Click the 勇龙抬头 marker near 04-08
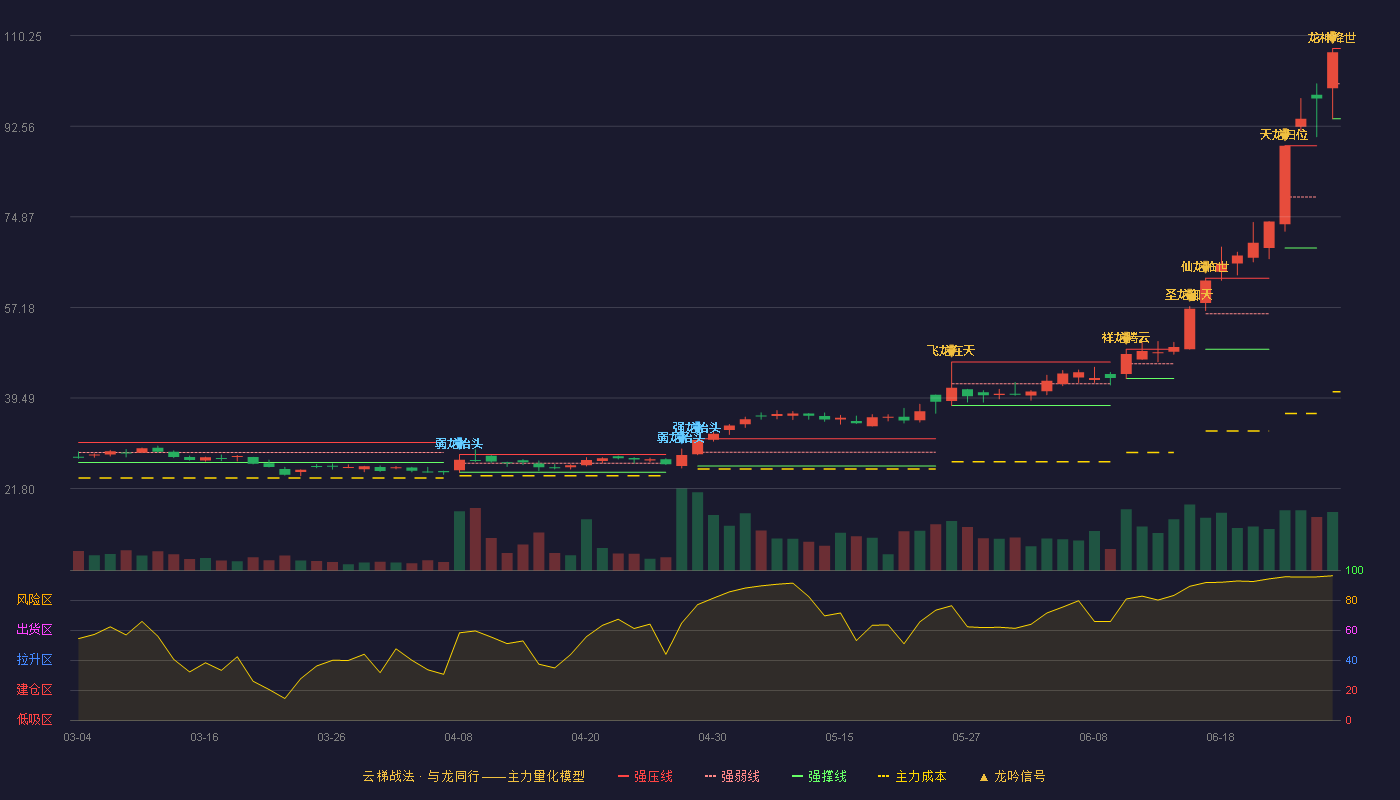 459,444
